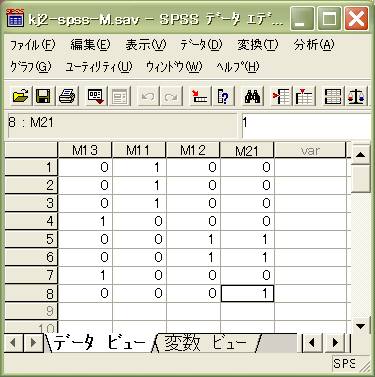375x377 pixels.
Task: Select the M13 column header
Action: coord(85,150)
